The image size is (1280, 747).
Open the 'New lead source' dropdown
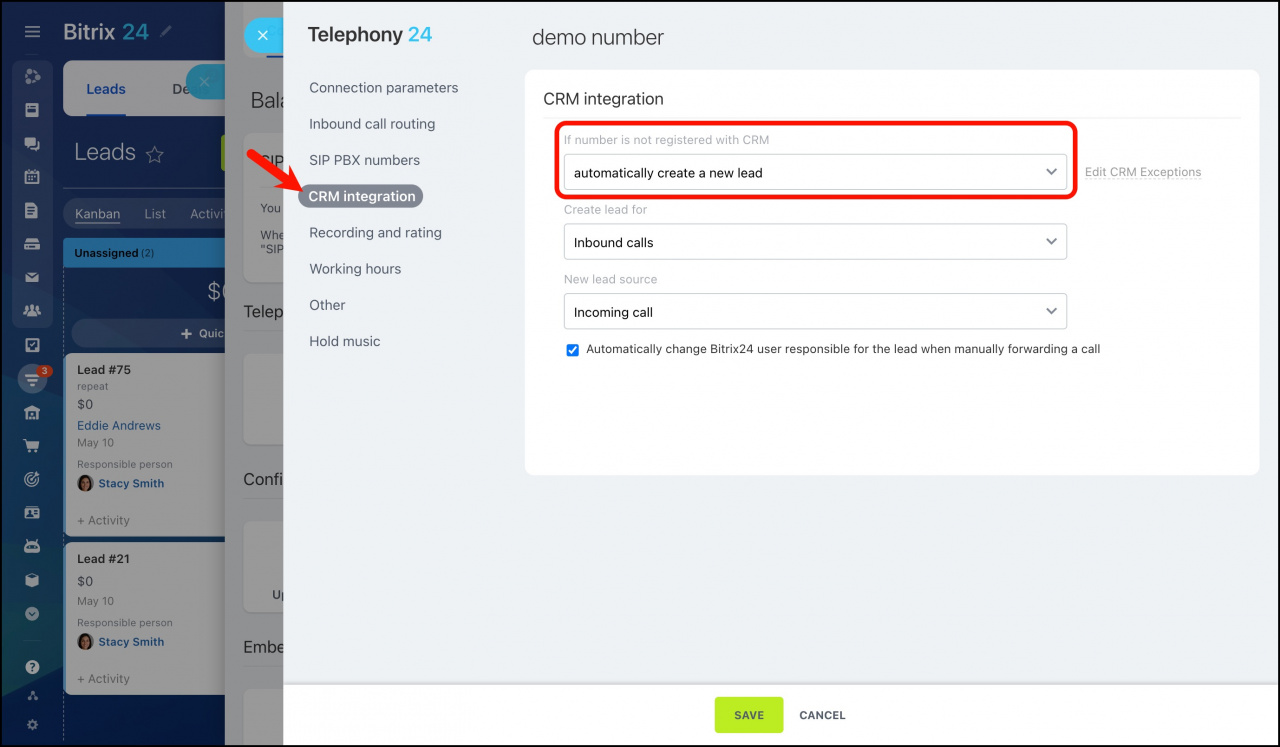815,312
